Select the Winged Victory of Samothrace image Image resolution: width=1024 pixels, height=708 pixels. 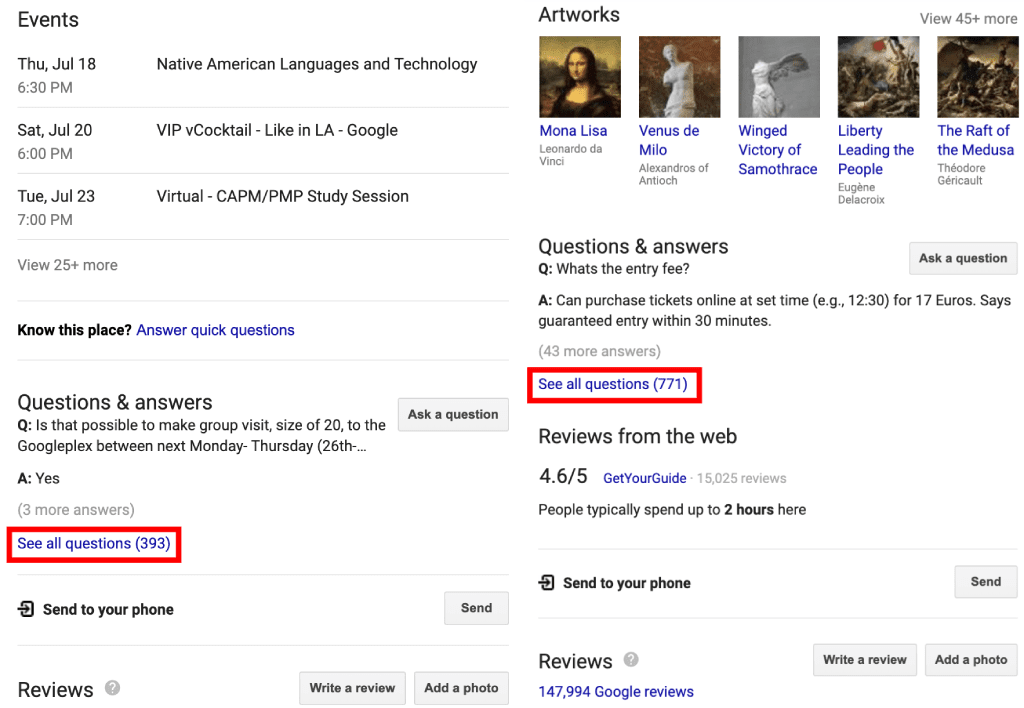click(779, 77)
